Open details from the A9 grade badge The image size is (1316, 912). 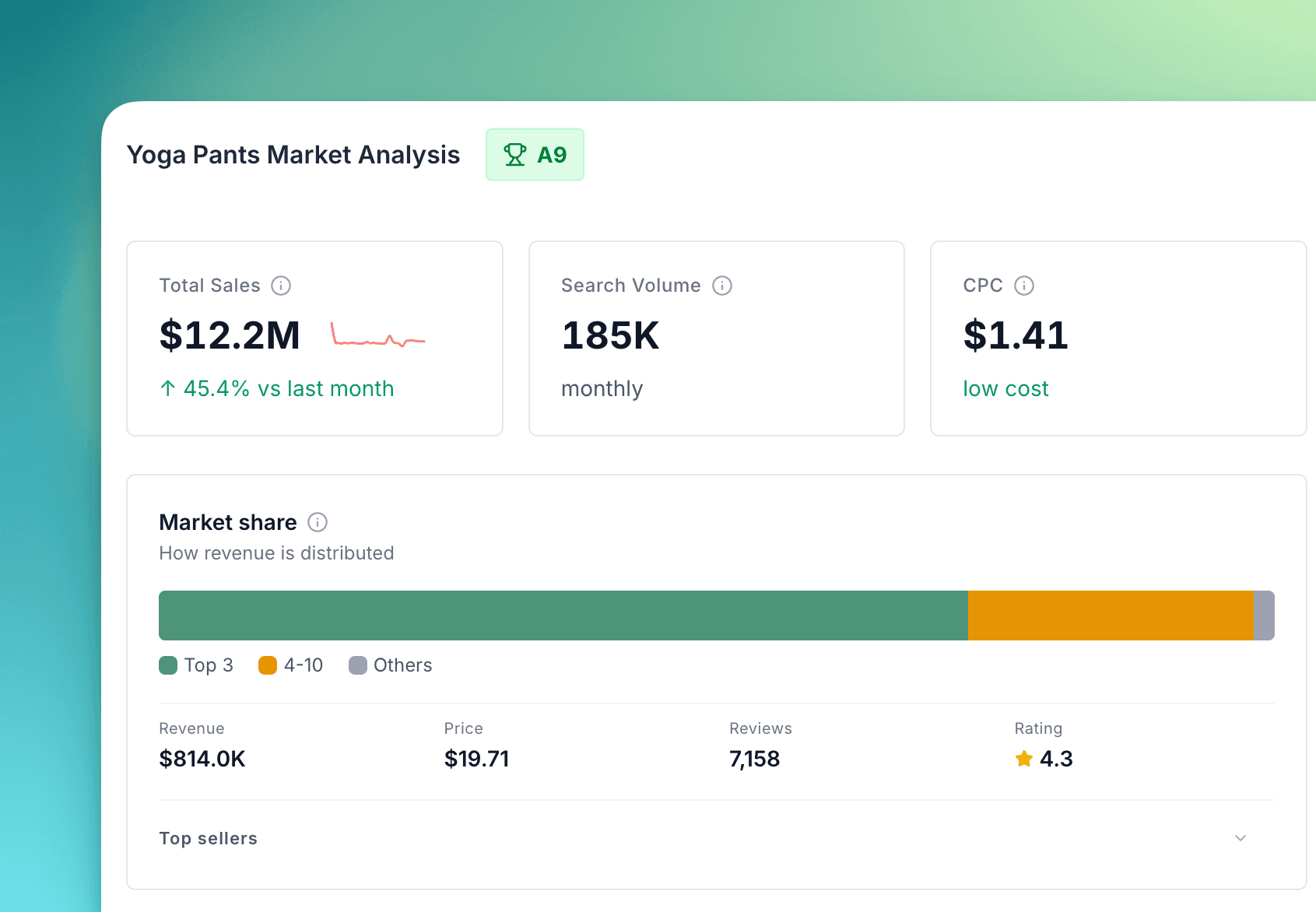point(535,154)
